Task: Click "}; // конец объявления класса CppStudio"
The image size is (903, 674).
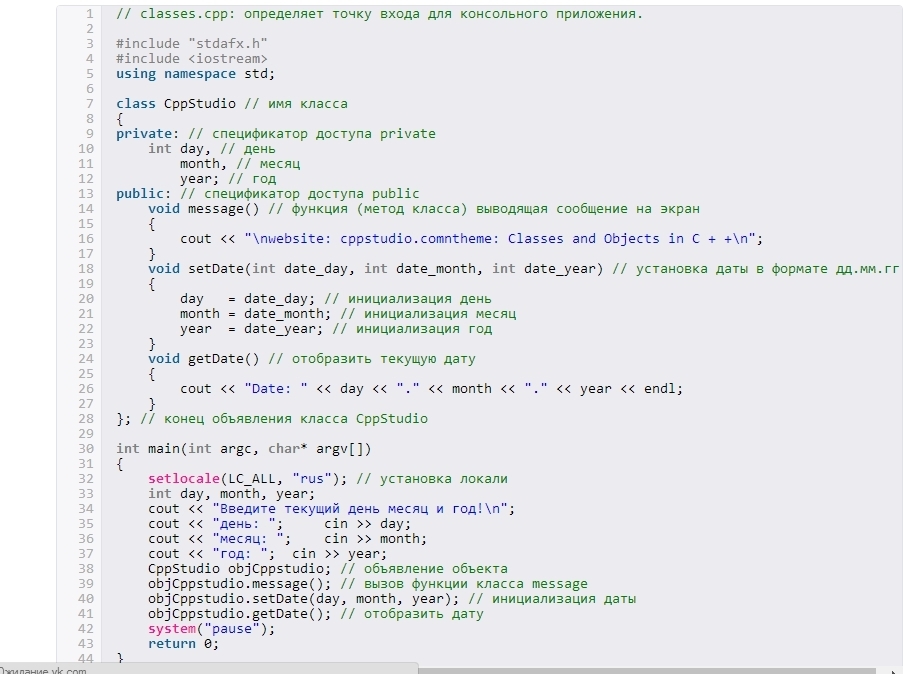Action: pos(272,418)
